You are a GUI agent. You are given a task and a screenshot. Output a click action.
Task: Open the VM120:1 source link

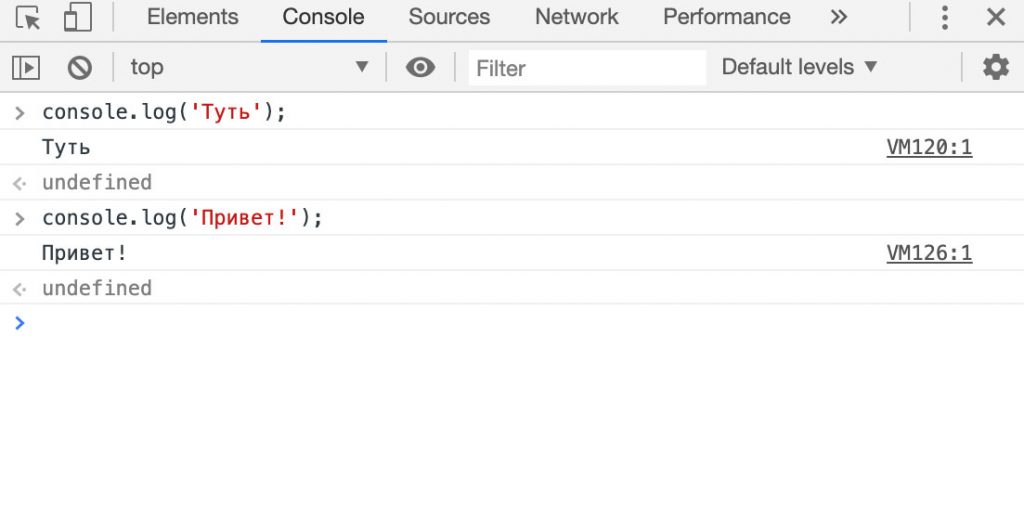point(929,148)
